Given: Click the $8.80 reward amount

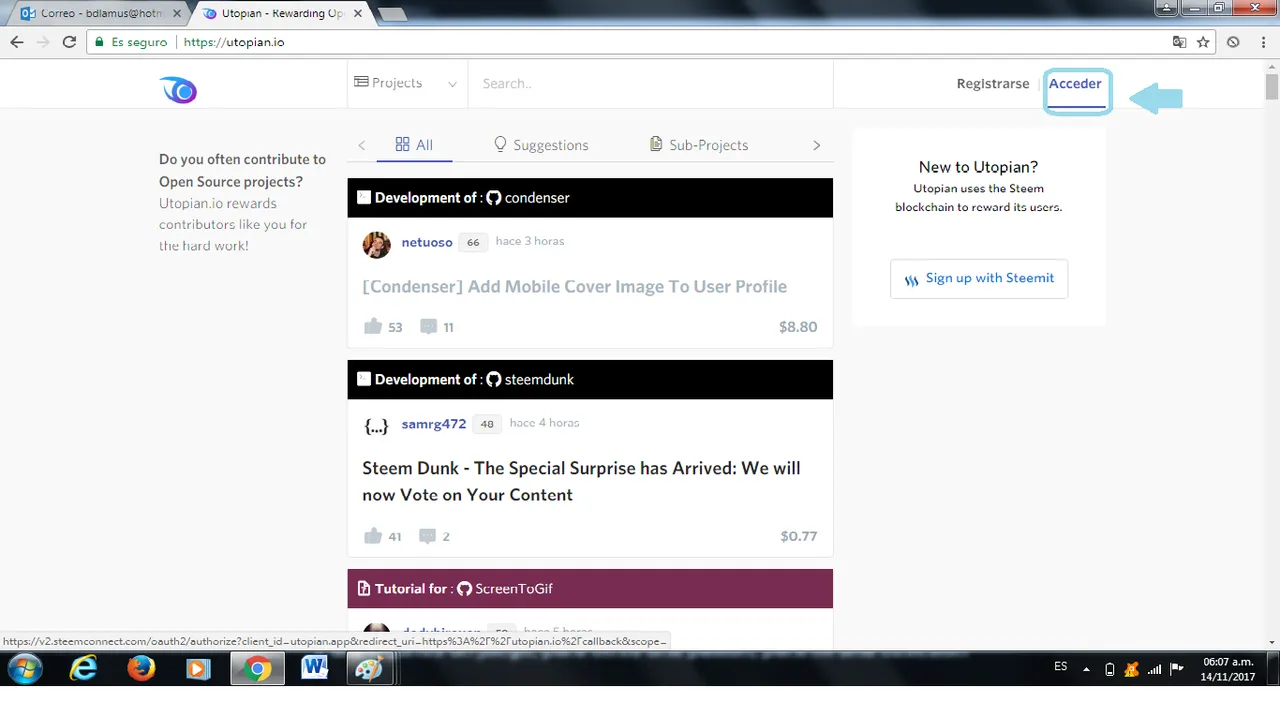Looking at the screenshot, I should coord(798,327).
